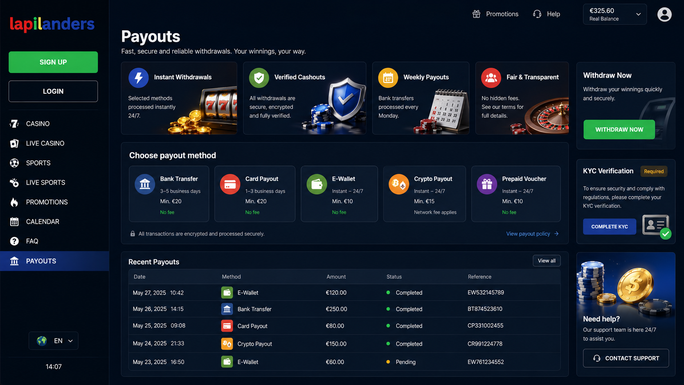Click the Need help? promo image
Image resolution: width=684 pixels, height=385 pixels.
pos(626,283)
